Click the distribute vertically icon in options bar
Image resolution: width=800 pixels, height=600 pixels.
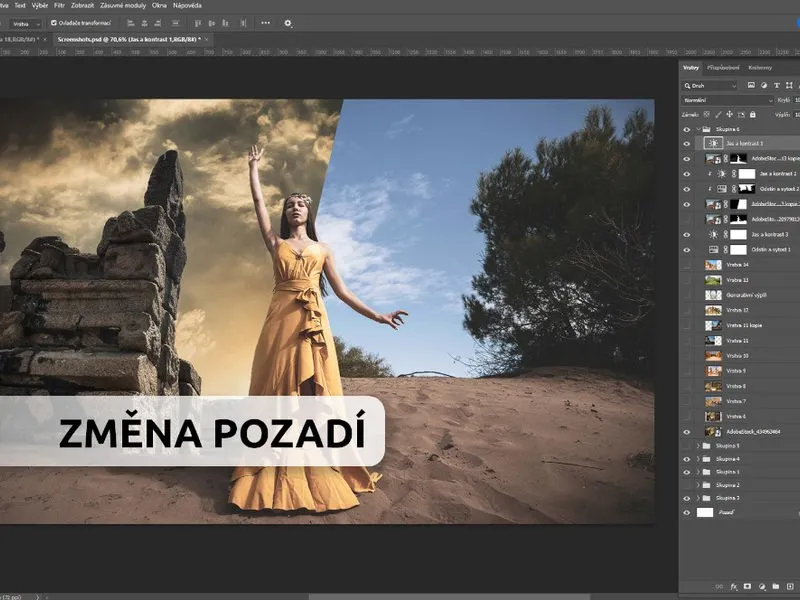pos(243,23)
